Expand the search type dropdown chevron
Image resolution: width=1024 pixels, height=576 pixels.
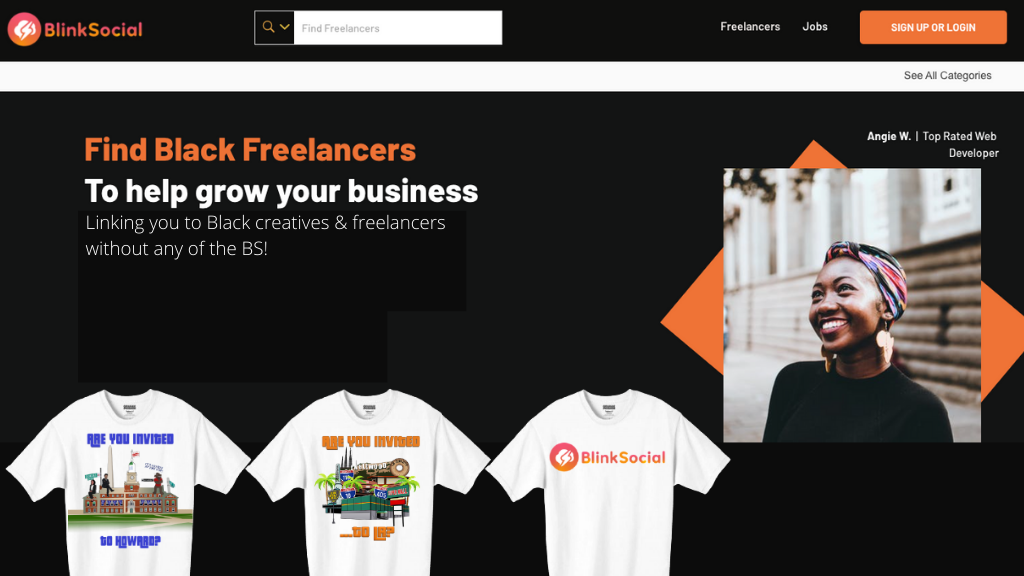tap(285, 27)
